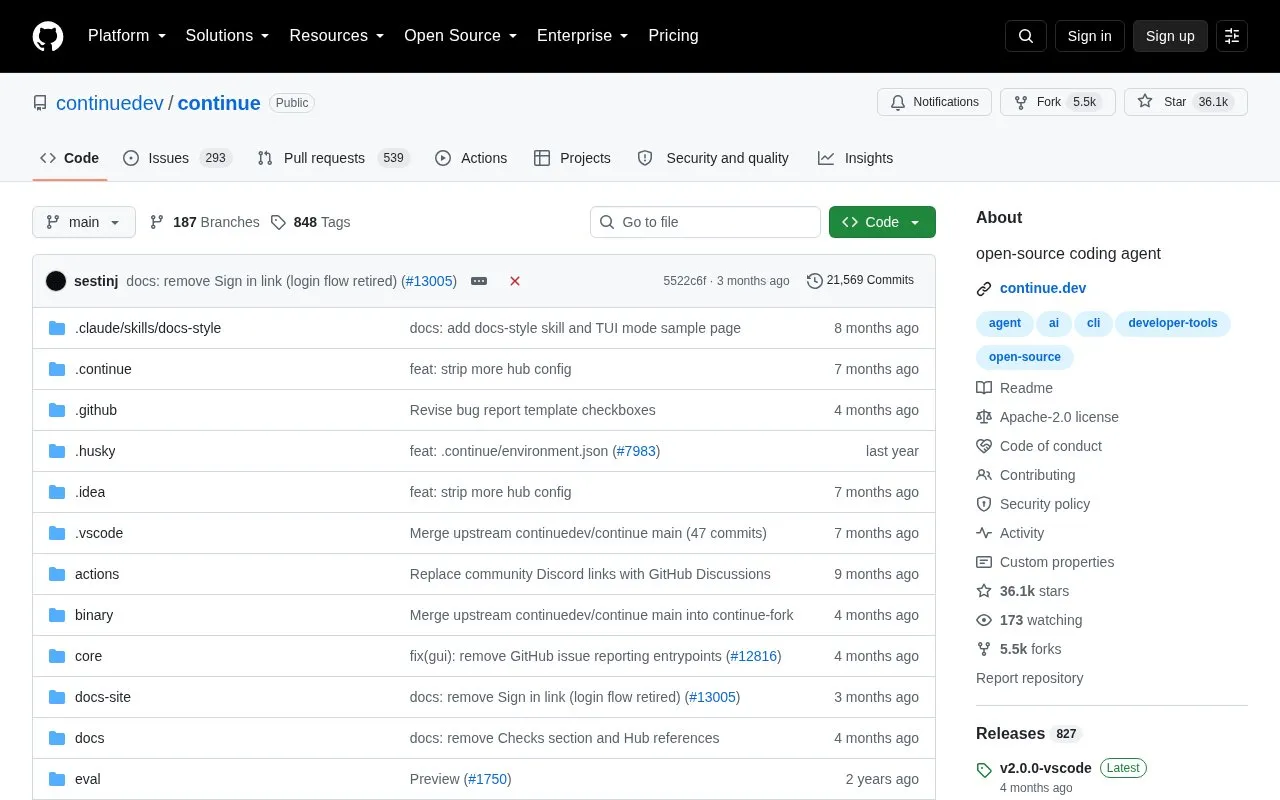Image resolution: width=1280 pixels, height=800 pixels.
Task: Open the continuedev organization link
Action: tap(110, 103)
